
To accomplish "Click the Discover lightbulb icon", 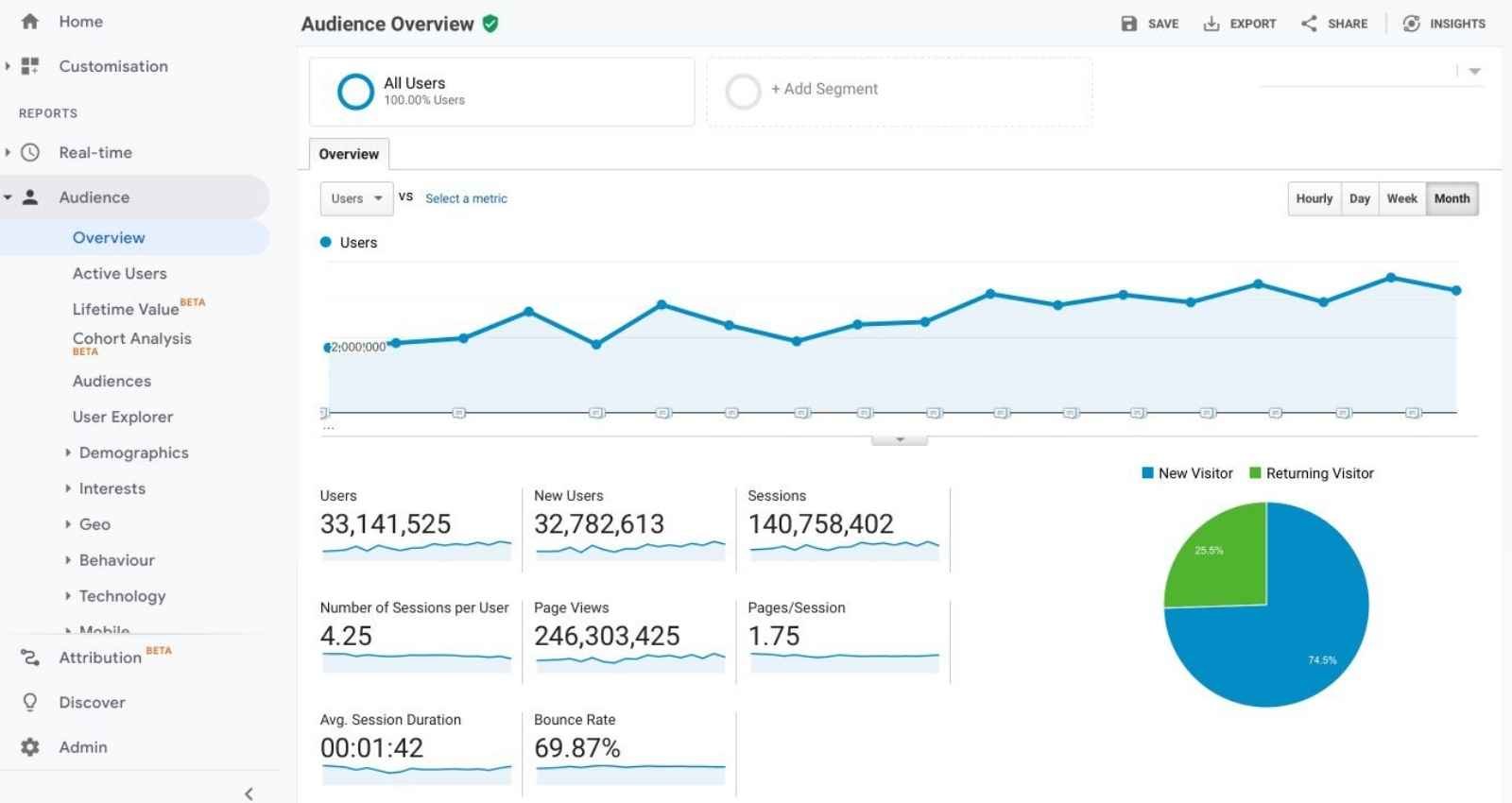I will tap(30, 703).
